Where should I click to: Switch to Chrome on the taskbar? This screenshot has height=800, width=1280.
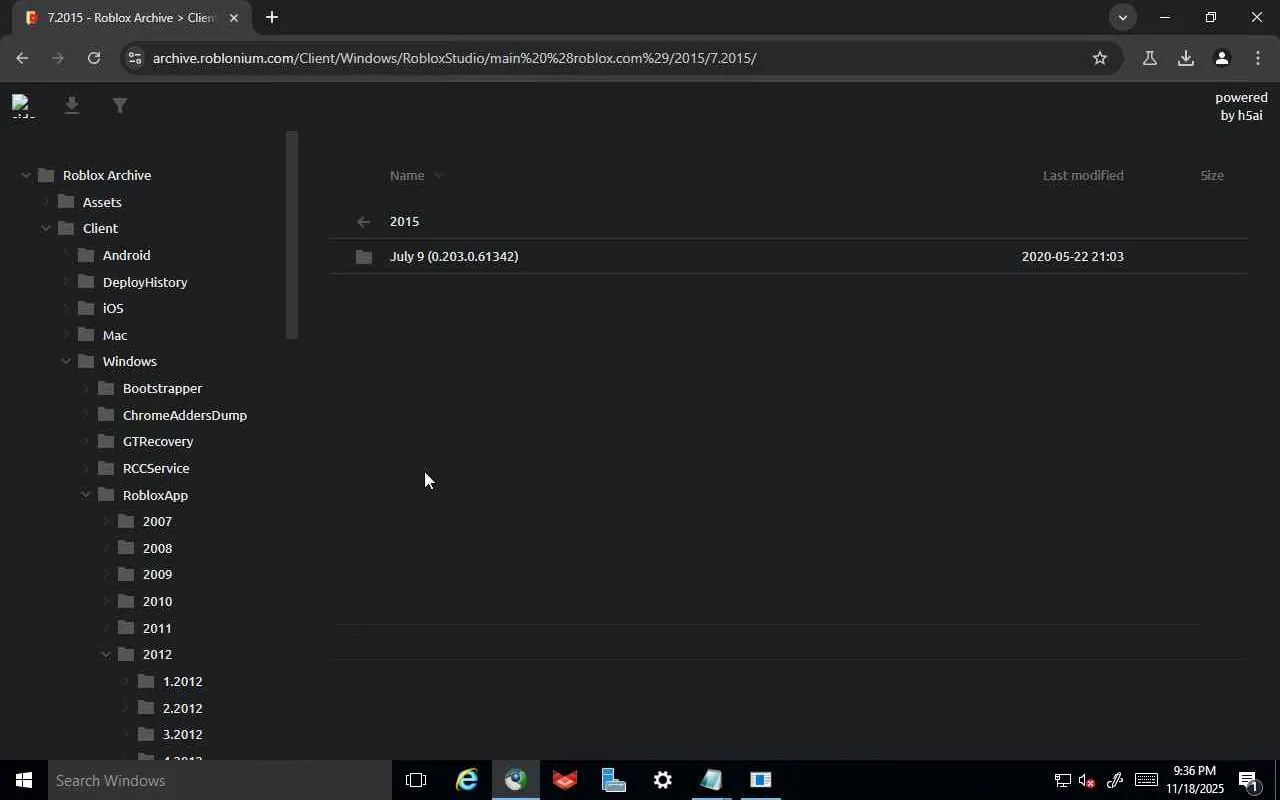click(515, 780)
